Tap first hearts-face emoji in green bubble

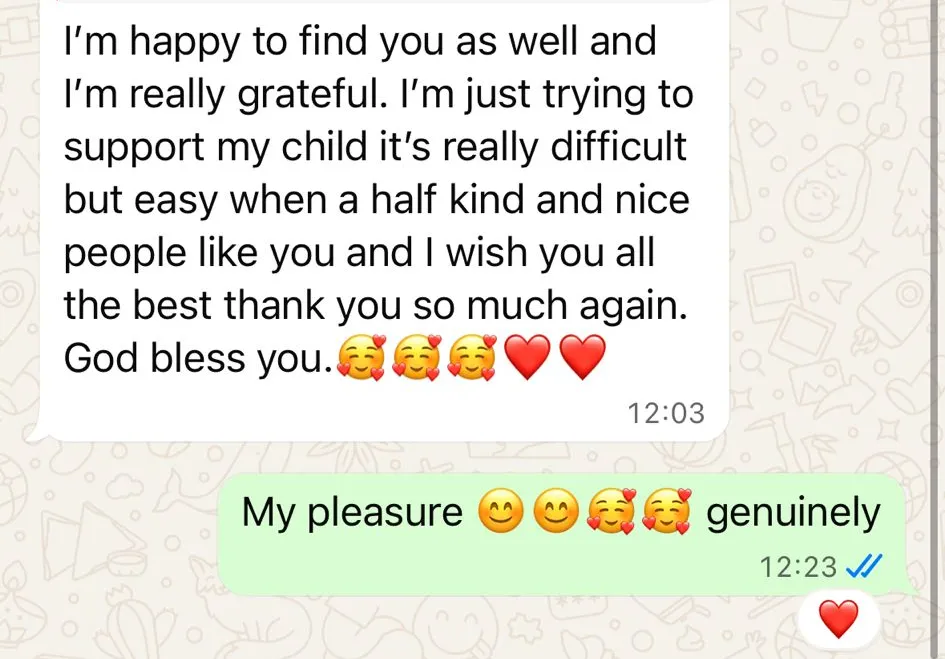point(612,512)
